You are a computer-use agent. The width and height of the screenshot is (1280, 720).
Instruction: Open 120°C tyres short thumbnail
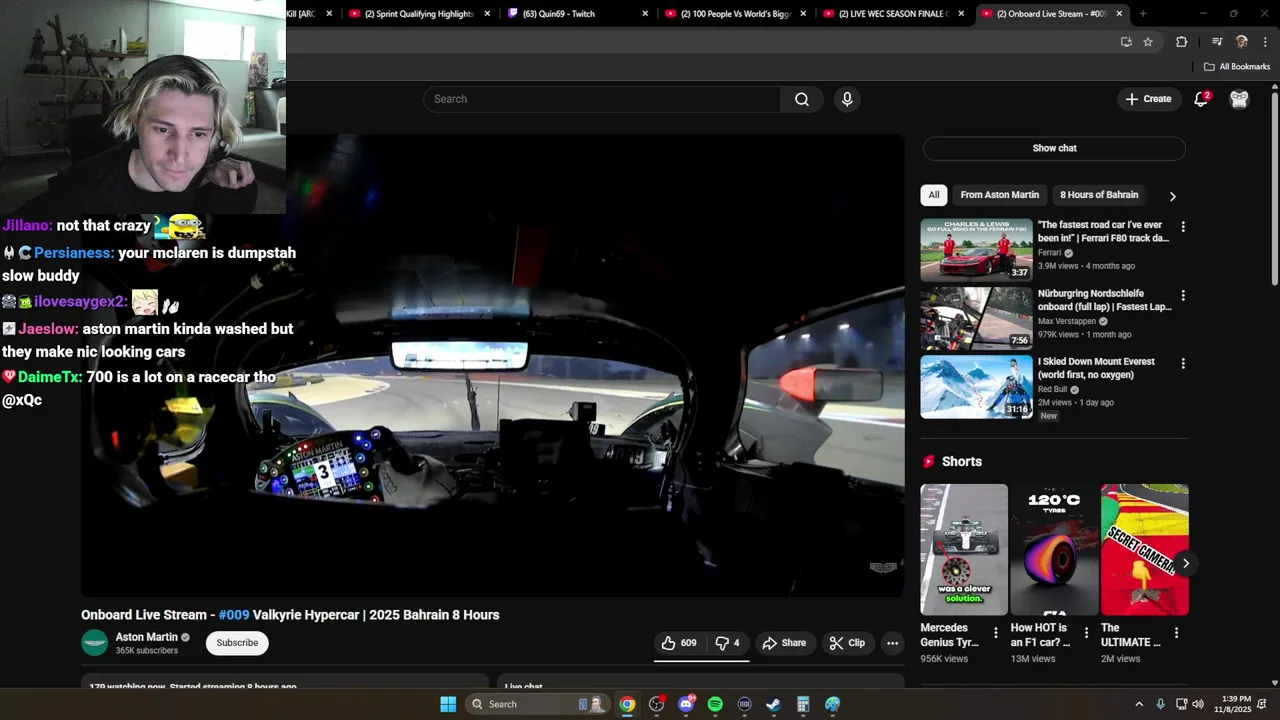click(1054, 550)
